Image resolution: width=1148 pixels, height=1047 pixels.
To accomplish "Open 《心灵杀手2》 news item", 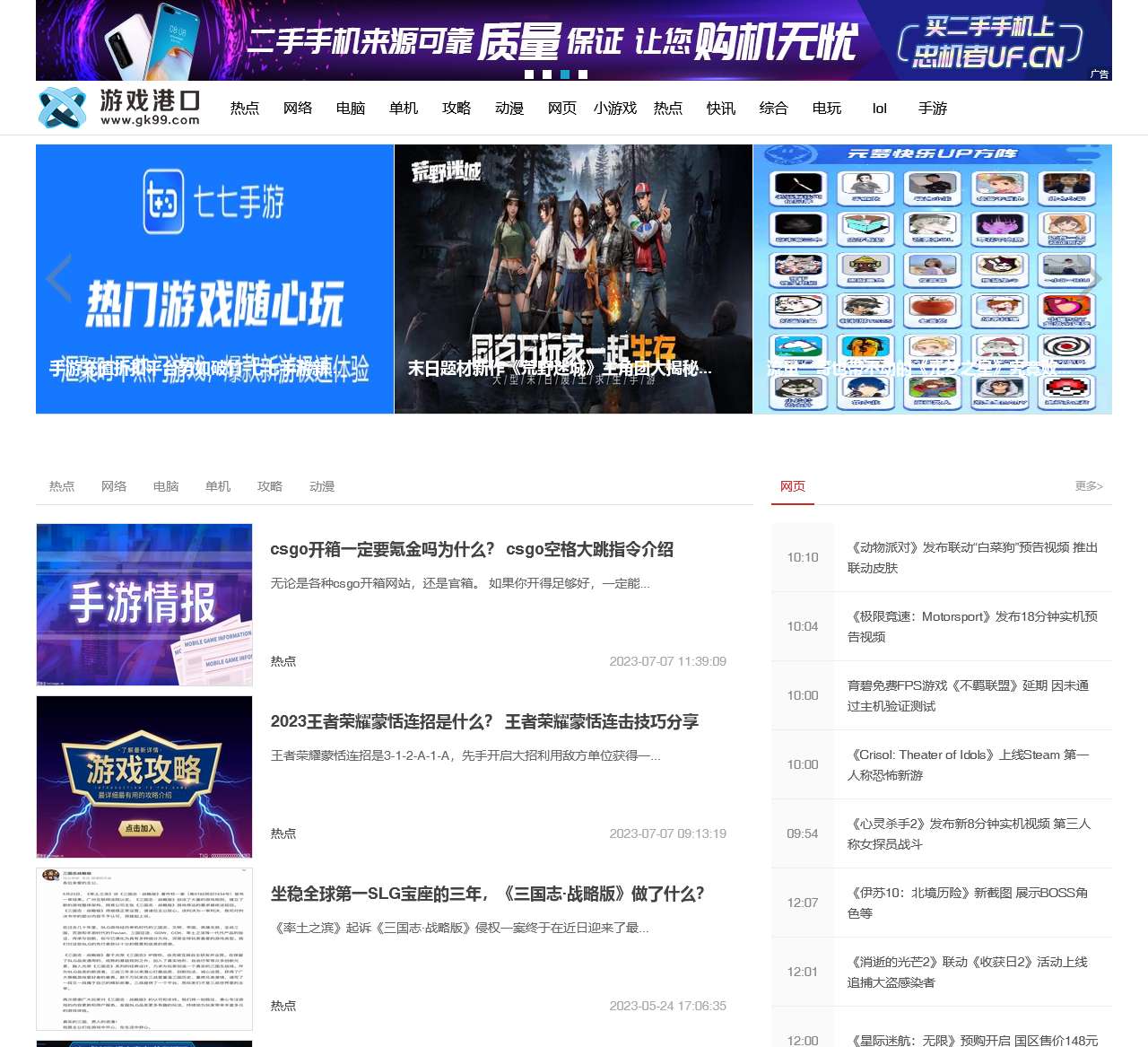I will pos(969,833).
